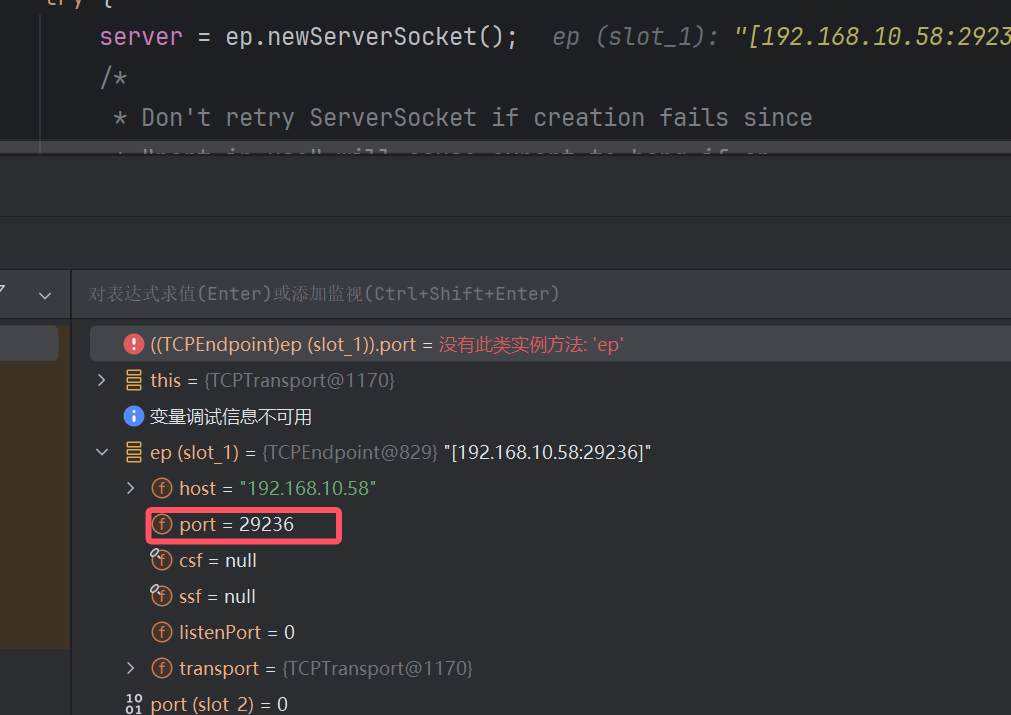
Task: Collapse the ep (slot_1) variable node
Action: [x=101, y=452]
